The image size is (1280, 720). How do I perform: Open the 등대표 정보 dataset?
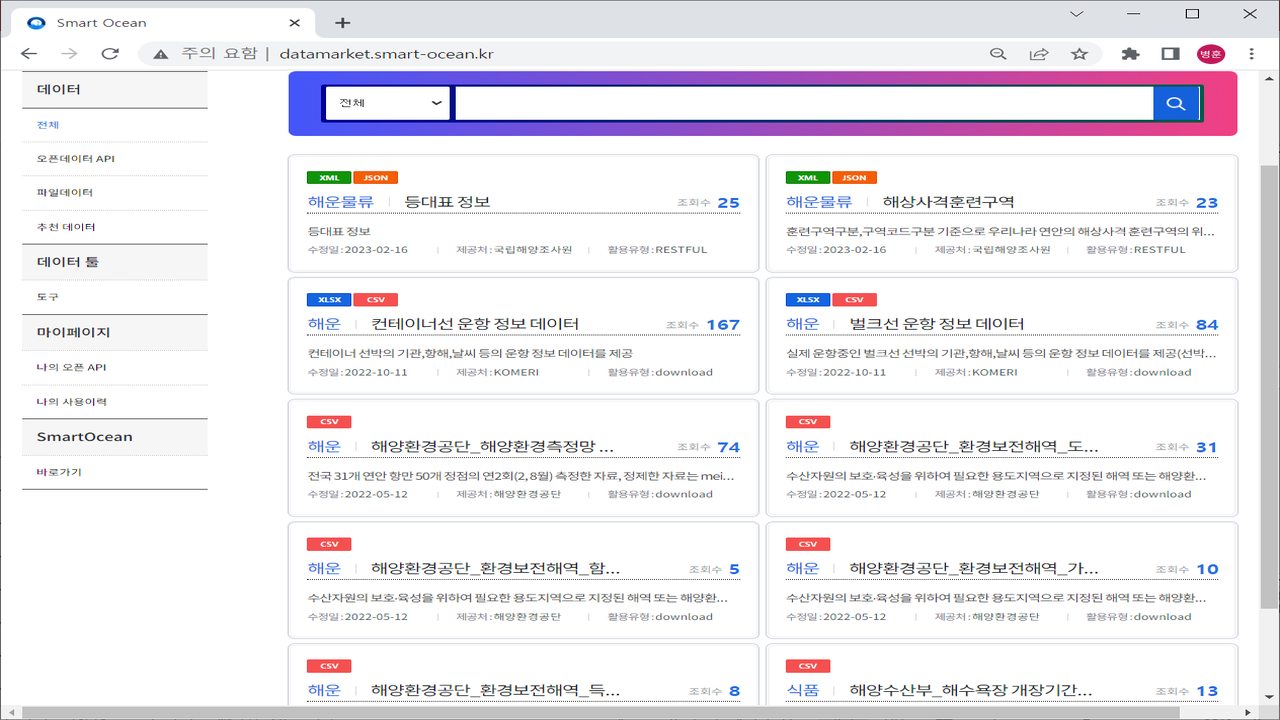[447, 202]
